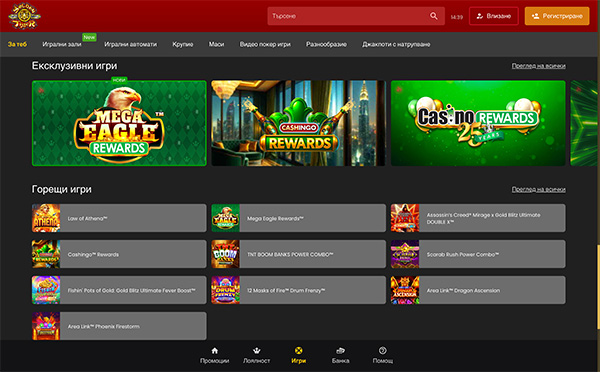Open Помощ question icon in bottom bar
Screen dimensions: 600x372
(x=383, y=351)
